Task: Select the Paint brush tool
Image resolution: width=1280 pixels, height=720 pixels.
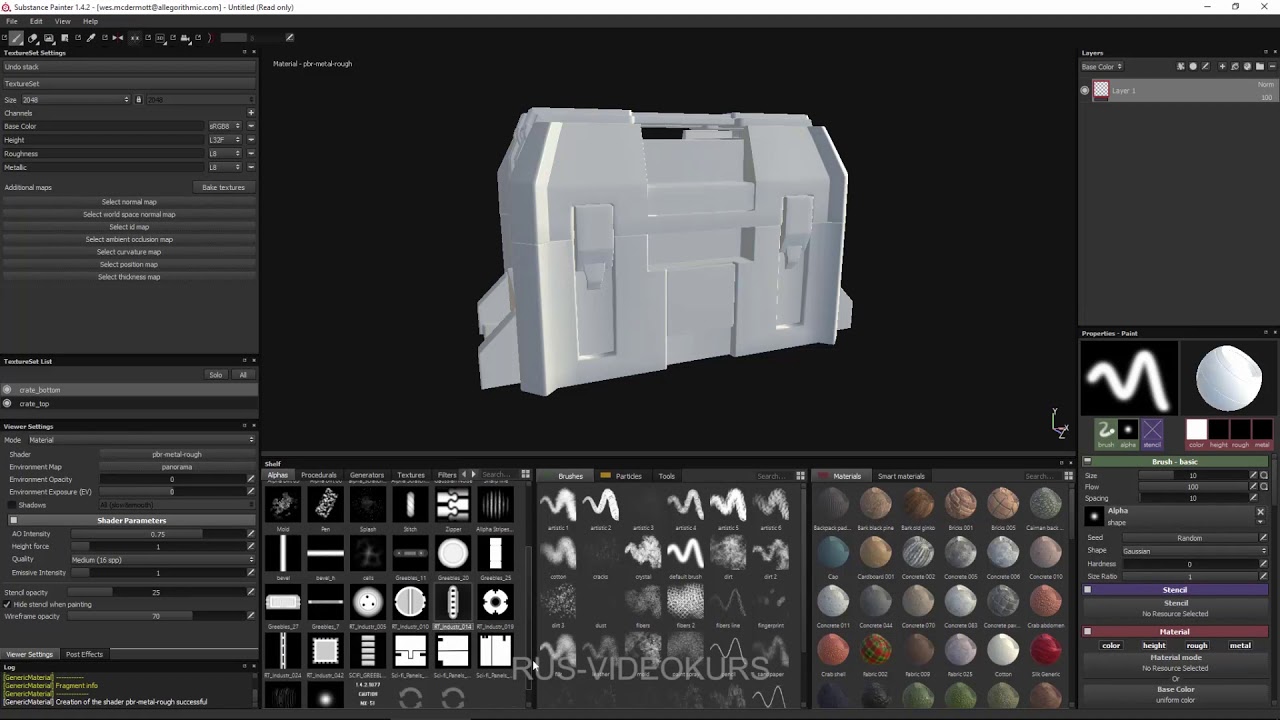Action: pyautogui.click(x=16, y=38)
